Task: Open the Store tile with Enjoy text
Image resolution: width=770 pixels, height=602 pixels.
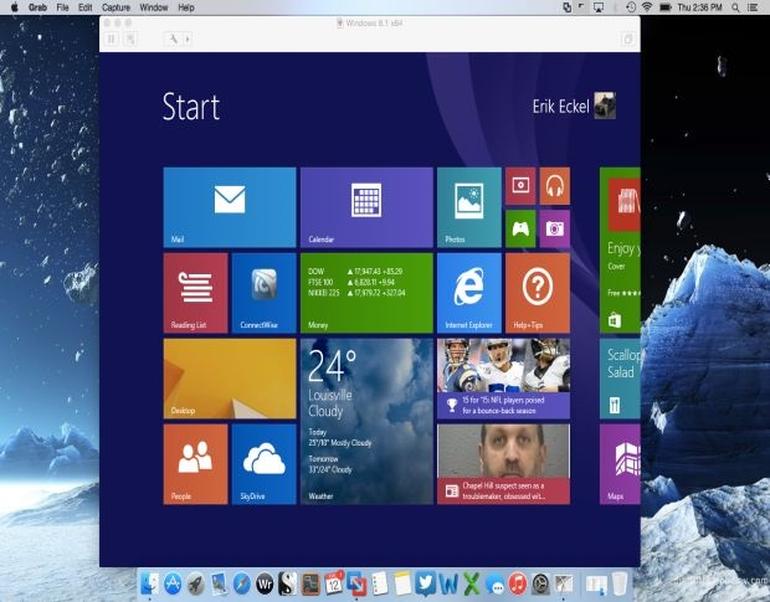Action: (x=620, y=250)
